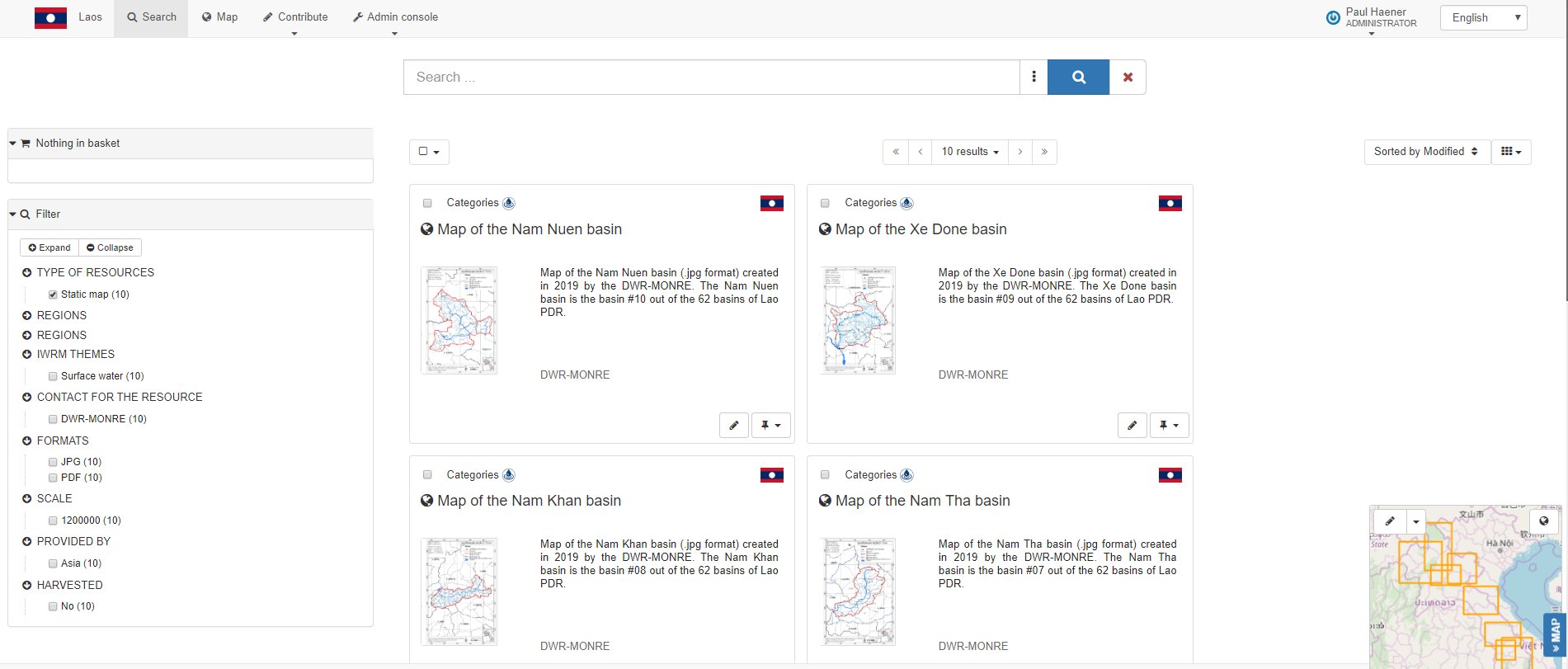Open the Nam Tha basin map thumbnail
The height and width of the screenshot is (669, 1568).
858,591
